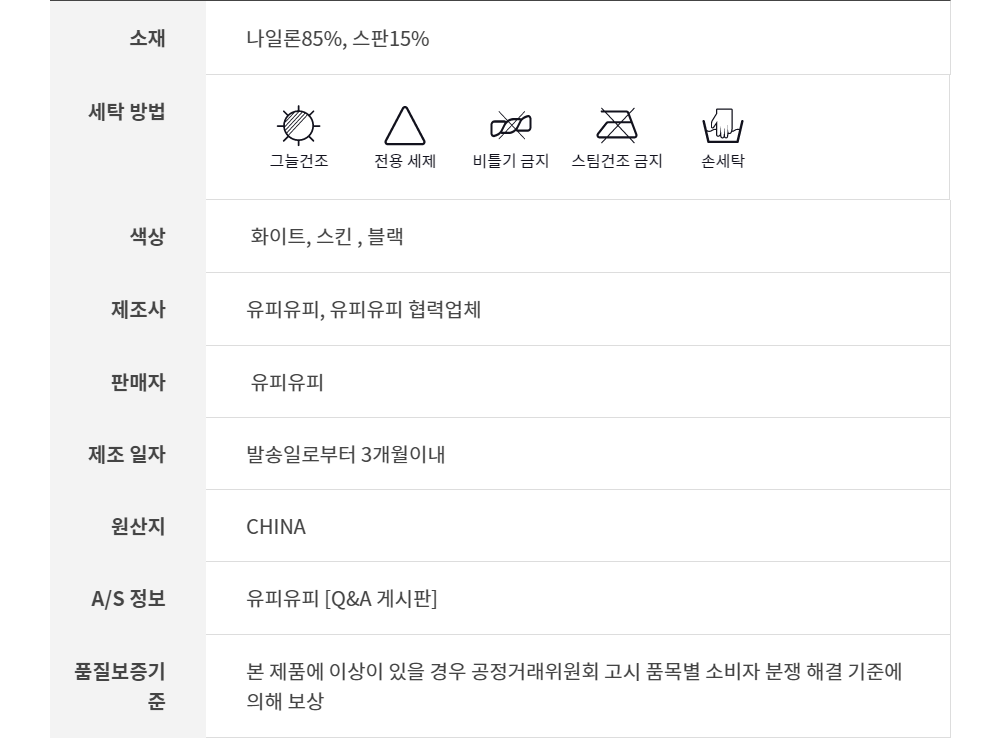
Task: Click the 그늘건조 caption text
Action: coord(298,161)
